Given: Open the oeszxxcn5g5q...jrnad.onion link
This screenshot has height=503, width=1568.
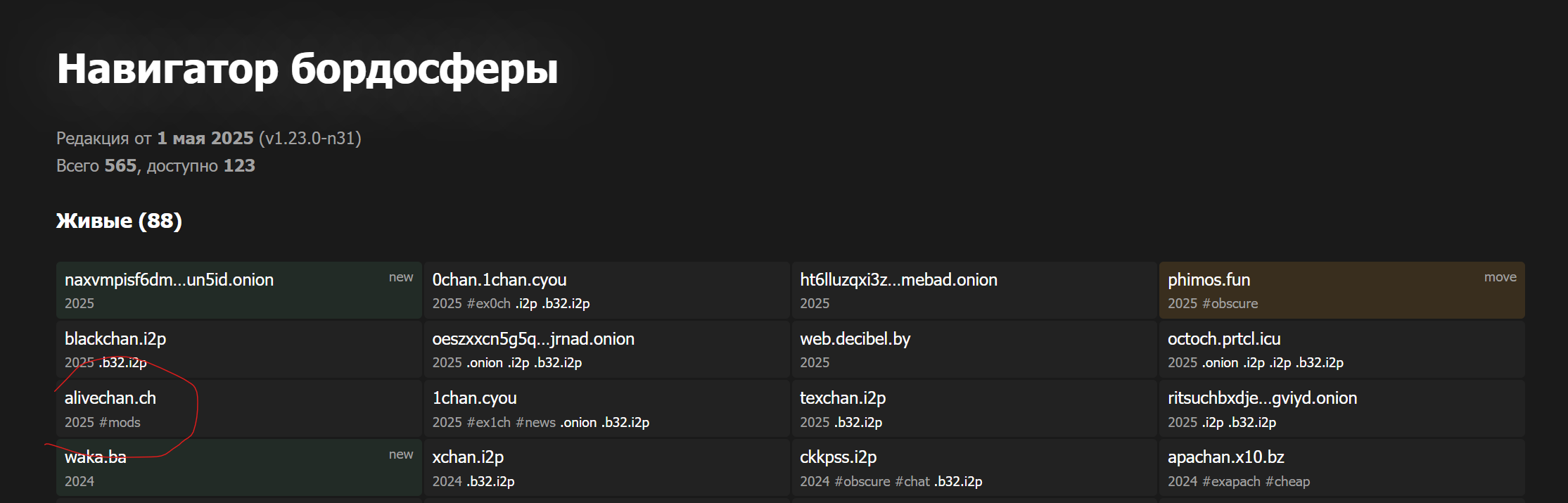Looking at the screenshot, I should 533,339.
